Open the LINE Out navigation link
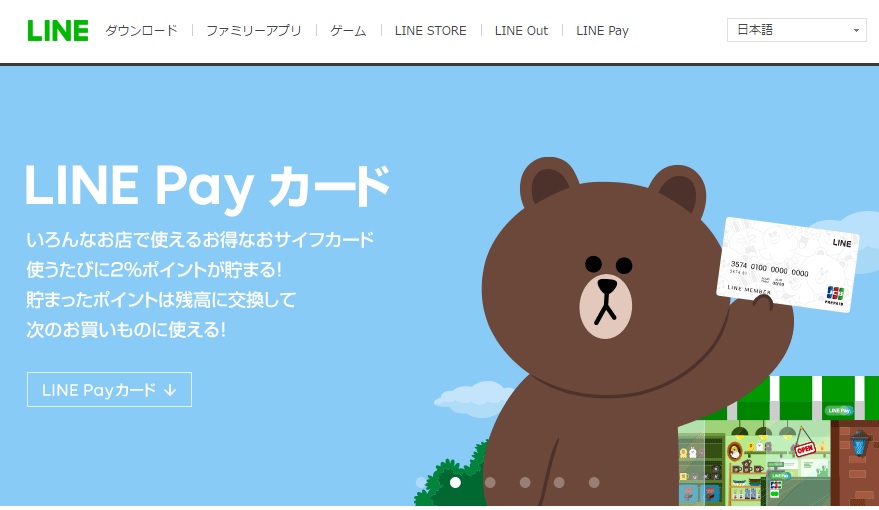Screen dimensions: 879x510 pos(521,31)
